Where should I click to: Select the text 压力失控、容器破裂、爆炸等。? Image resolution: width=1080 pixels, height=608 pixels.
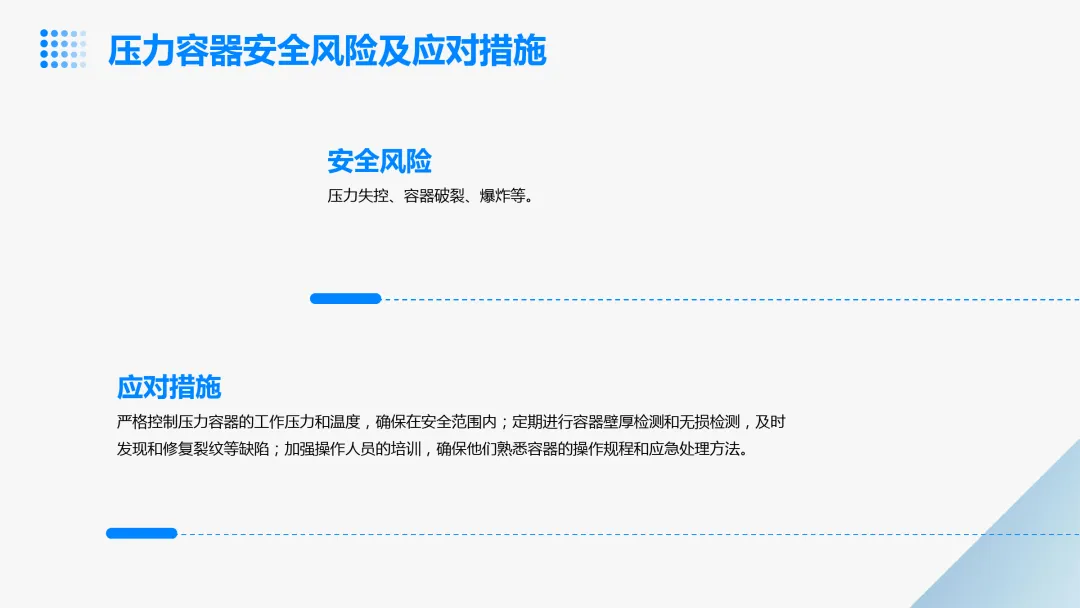point(430,197)
